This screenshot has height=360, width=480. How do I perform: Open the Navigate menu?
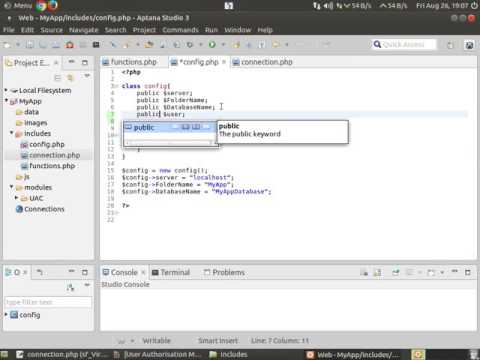pyautogui.click(x=84, y=30)
